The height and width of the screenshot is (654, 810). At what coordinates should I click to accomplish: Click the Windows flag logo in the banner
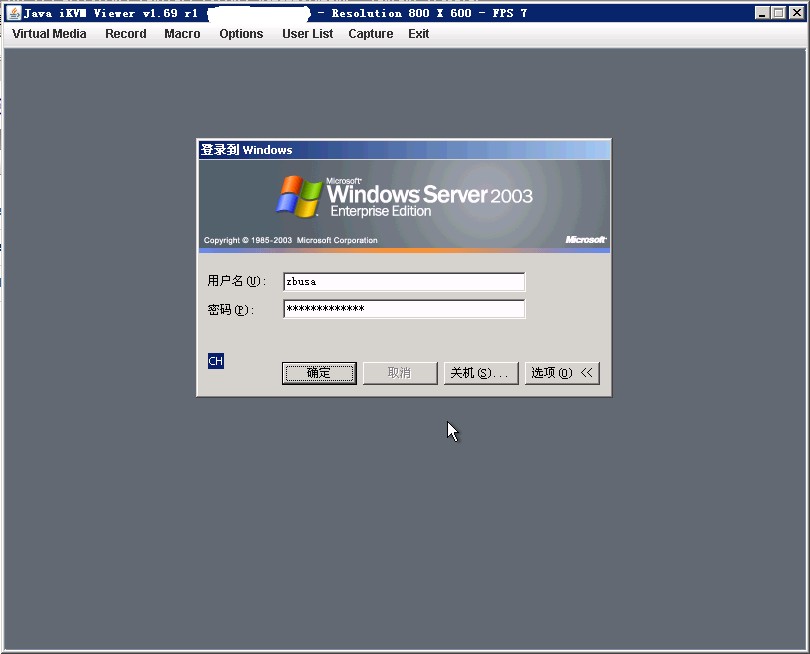(300, 196)
